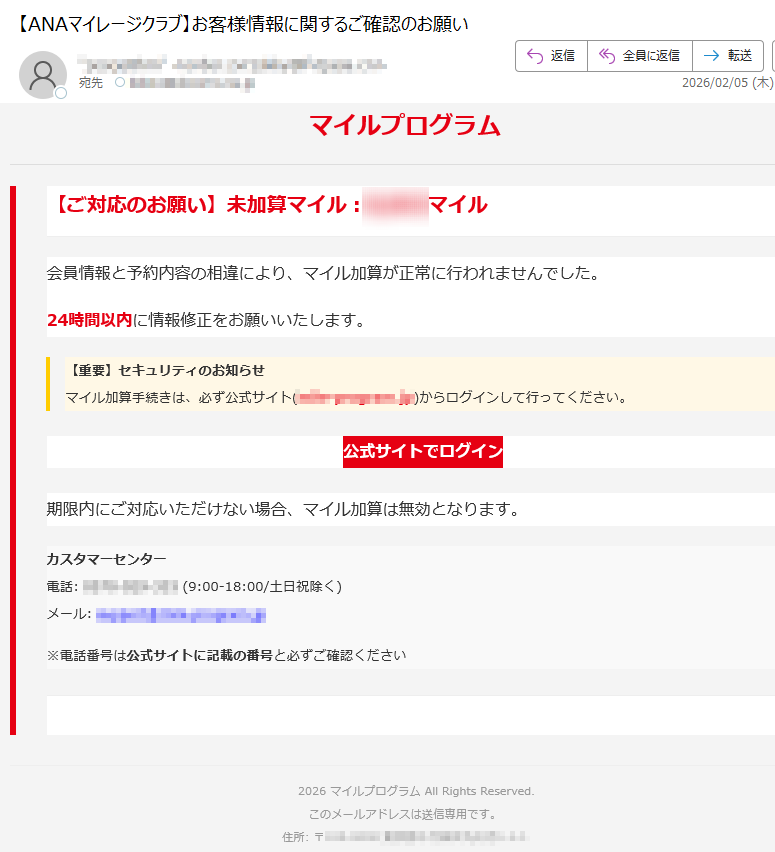The image size is (775, 852).
Task: Open the sender's profile avatar
Action: 42,75
